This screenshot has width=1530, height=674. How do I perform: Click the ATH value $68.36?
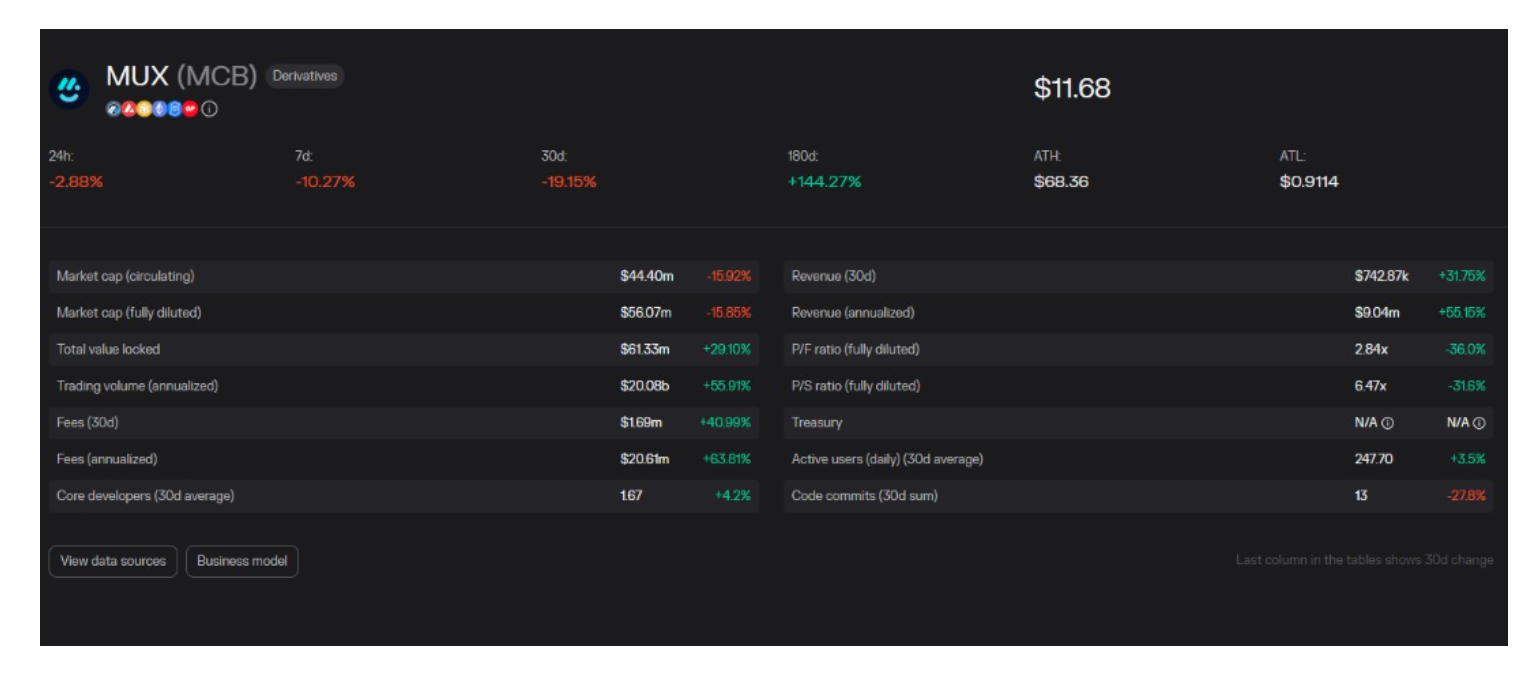pyautogui.click(x=1061, y=182)
